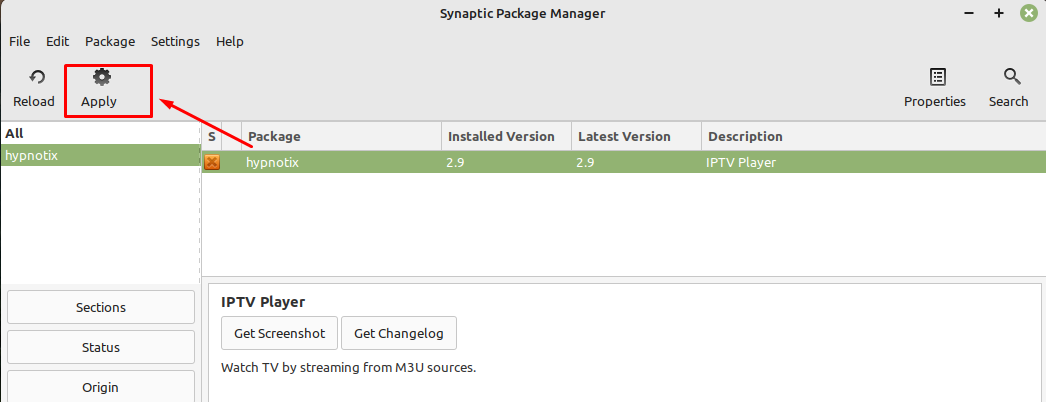Sort by Description column header
The width and height of the screenshot is (1046, 402).
coord(873,136)
